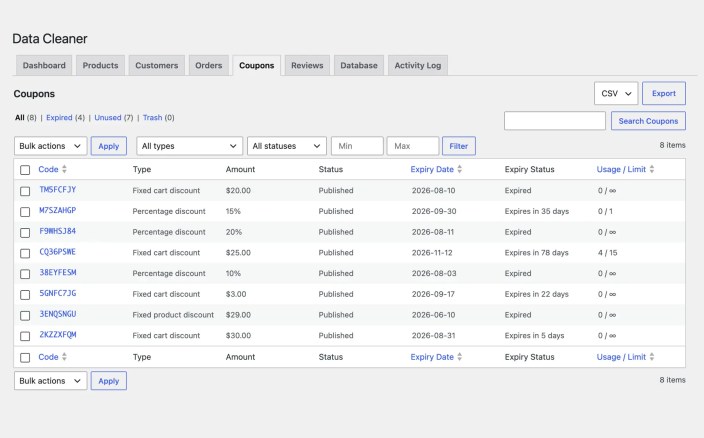
Task: Switch to the Customers tab
Action: pos(156,65)
